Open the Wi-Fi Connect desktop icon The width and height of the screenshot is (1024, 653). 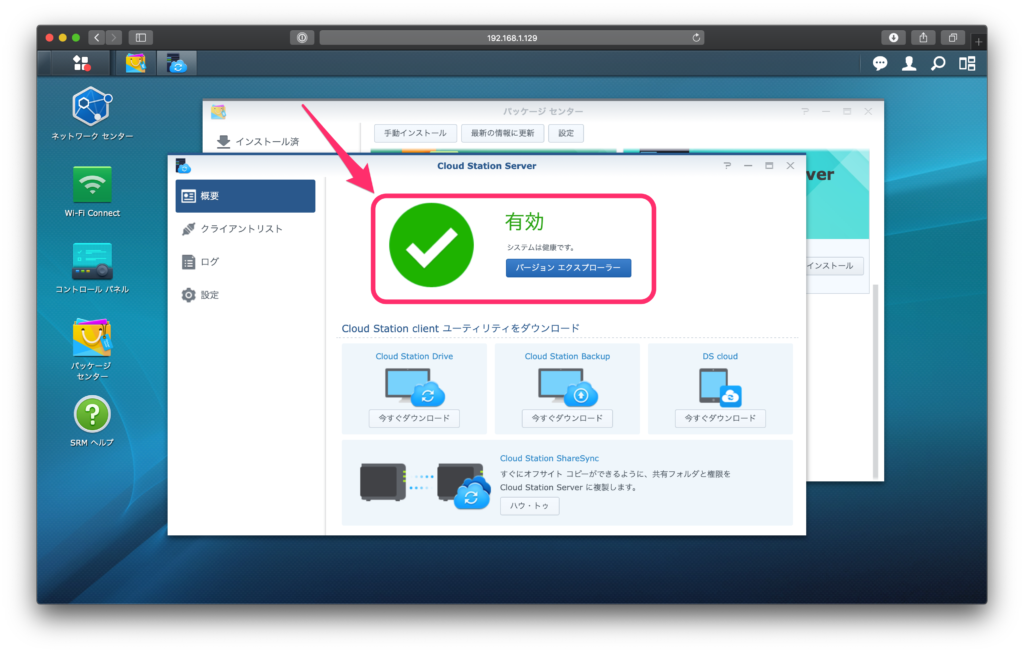[92, 185]
